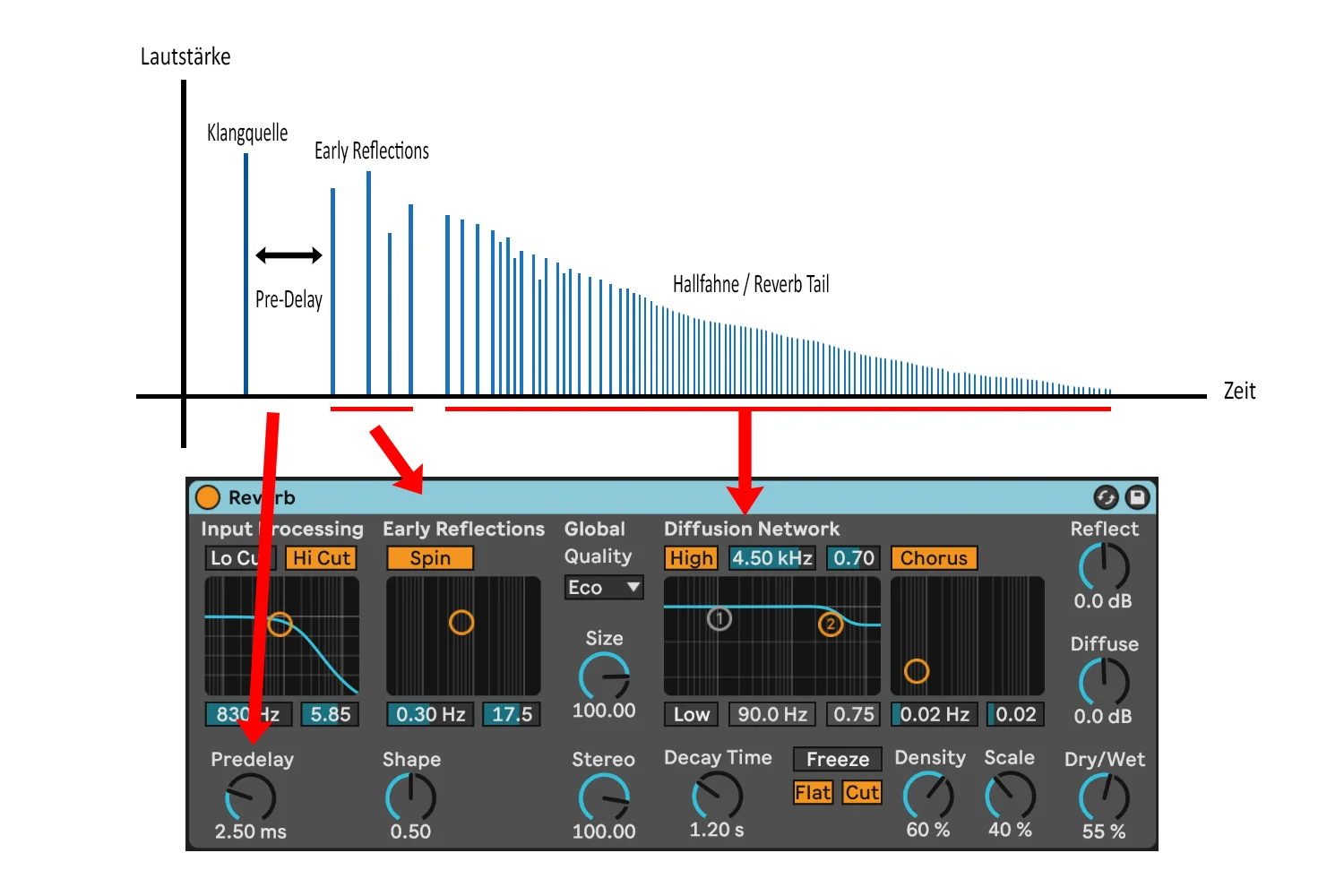Toggle the Low shelf filter
1344x896 pixels.
(691, 714)
